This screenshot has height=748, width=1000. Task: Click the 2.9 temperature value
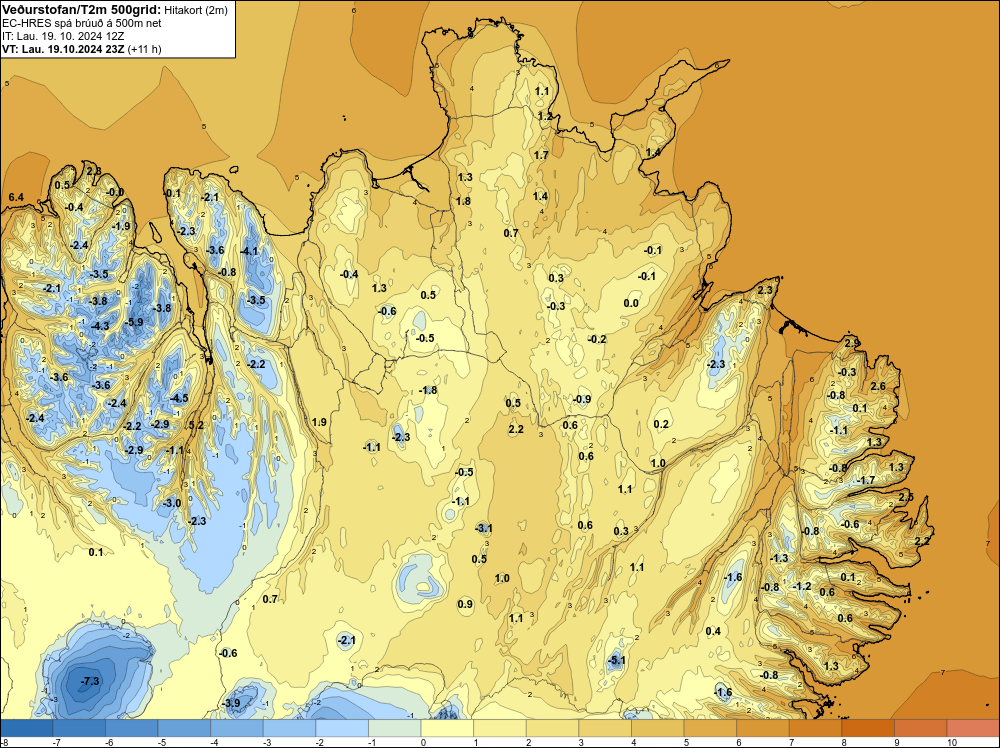pos(852,343)
